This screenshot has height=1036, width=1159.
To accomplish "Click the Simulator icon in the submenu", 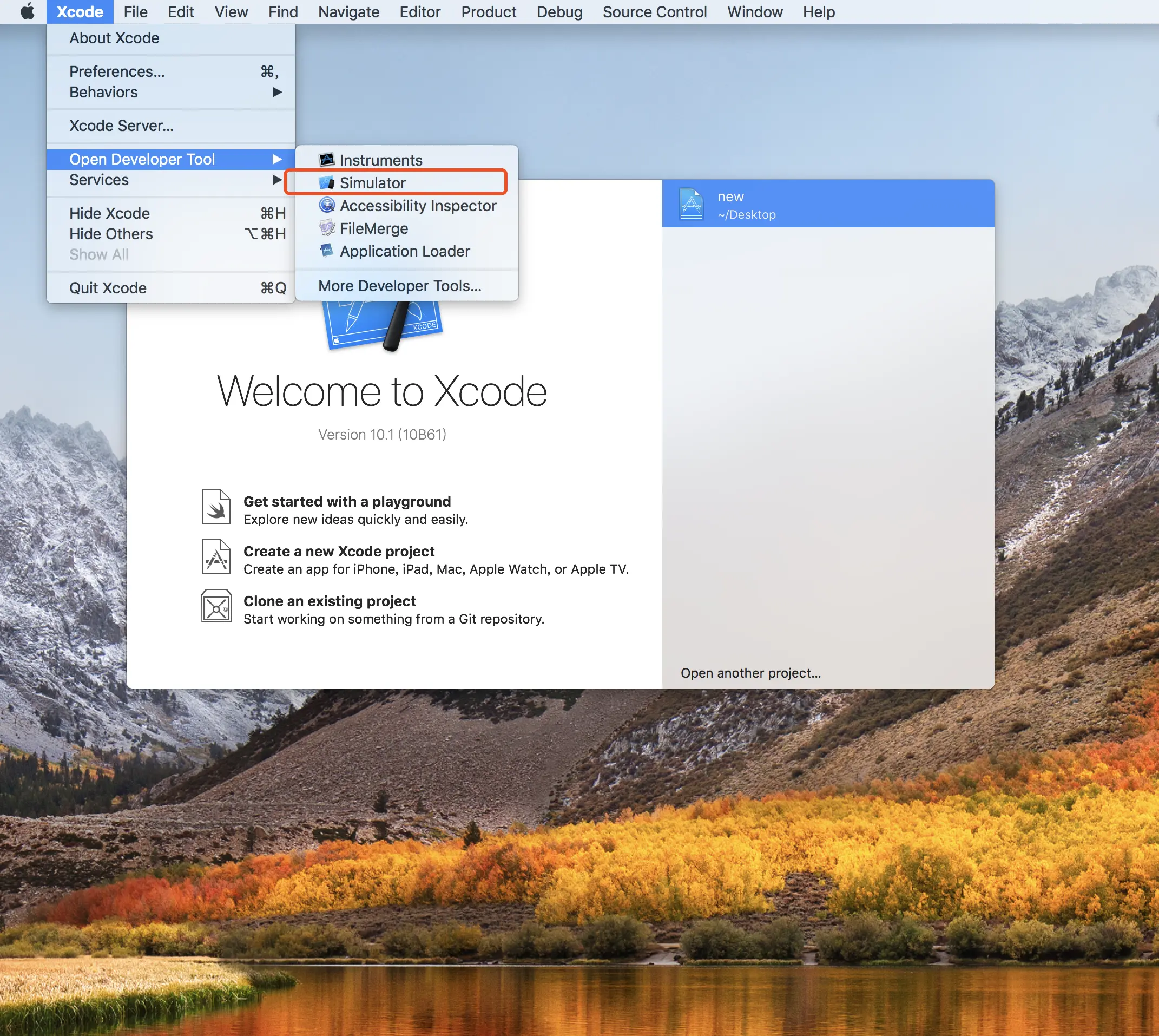I will [326, 183].
